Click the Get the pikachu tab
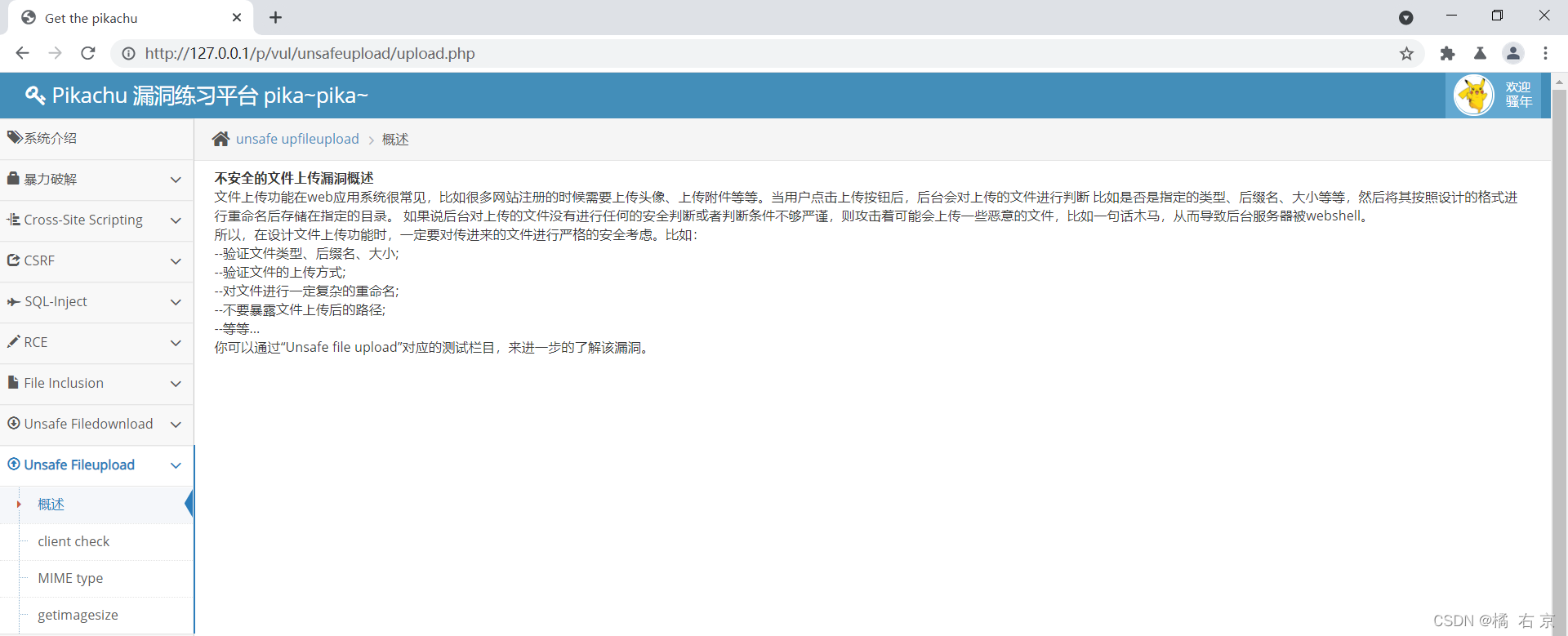 [x=131, y=17]
